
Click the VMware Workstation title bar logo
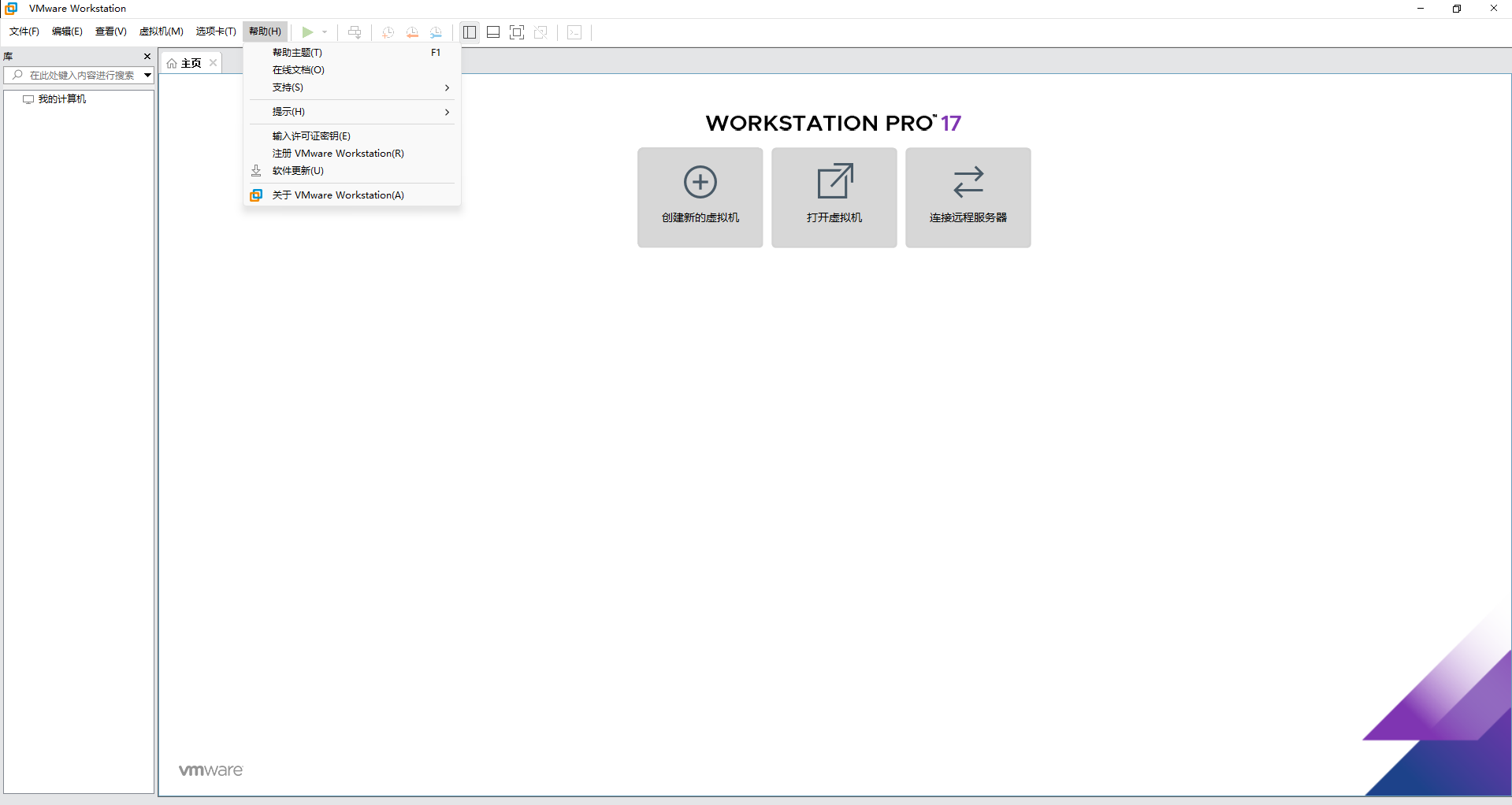[x=11, y=9]
